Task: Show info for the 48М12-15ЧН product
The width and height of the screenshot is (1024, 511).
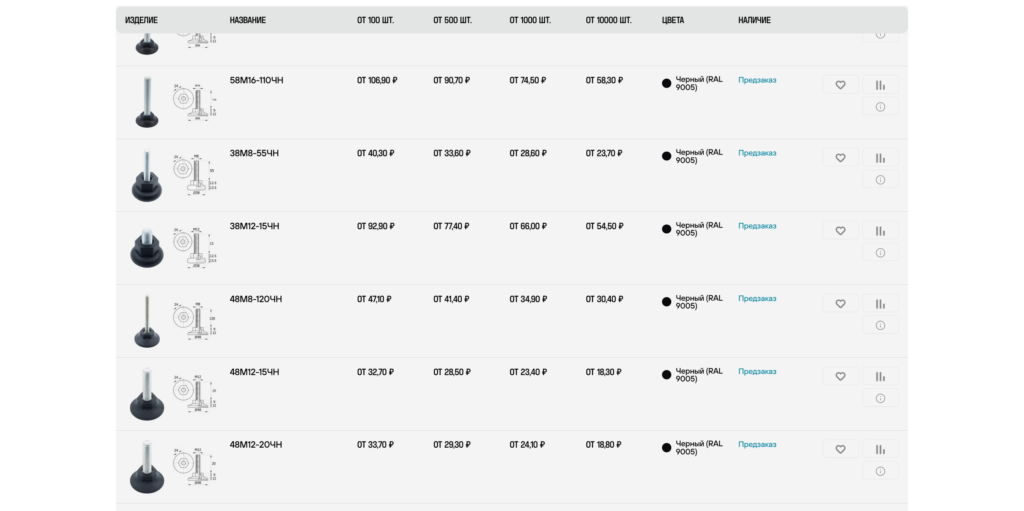Action: pos(880,398)
